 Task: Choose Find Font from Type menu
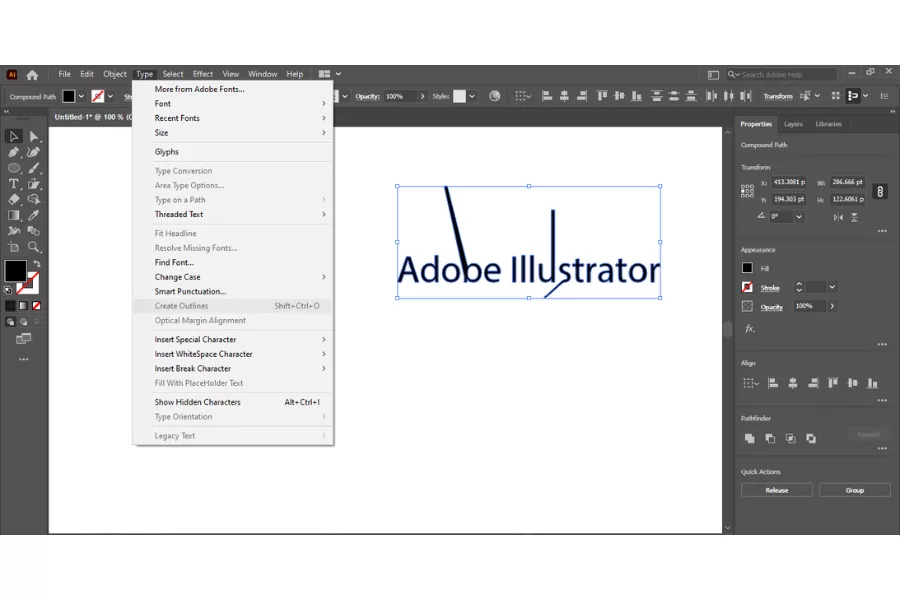click(x=233, y=262)
